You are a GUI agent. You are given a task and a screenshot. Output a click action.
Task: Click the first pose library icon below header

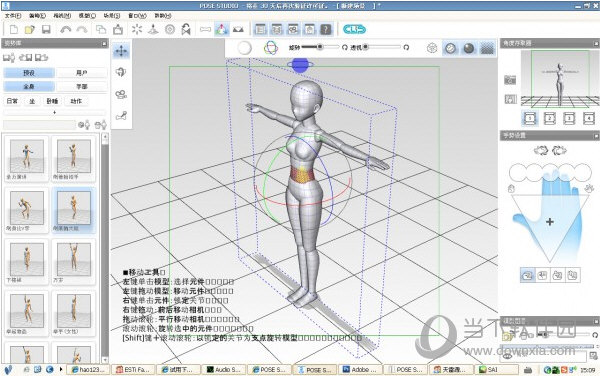(x=9, y=57)
